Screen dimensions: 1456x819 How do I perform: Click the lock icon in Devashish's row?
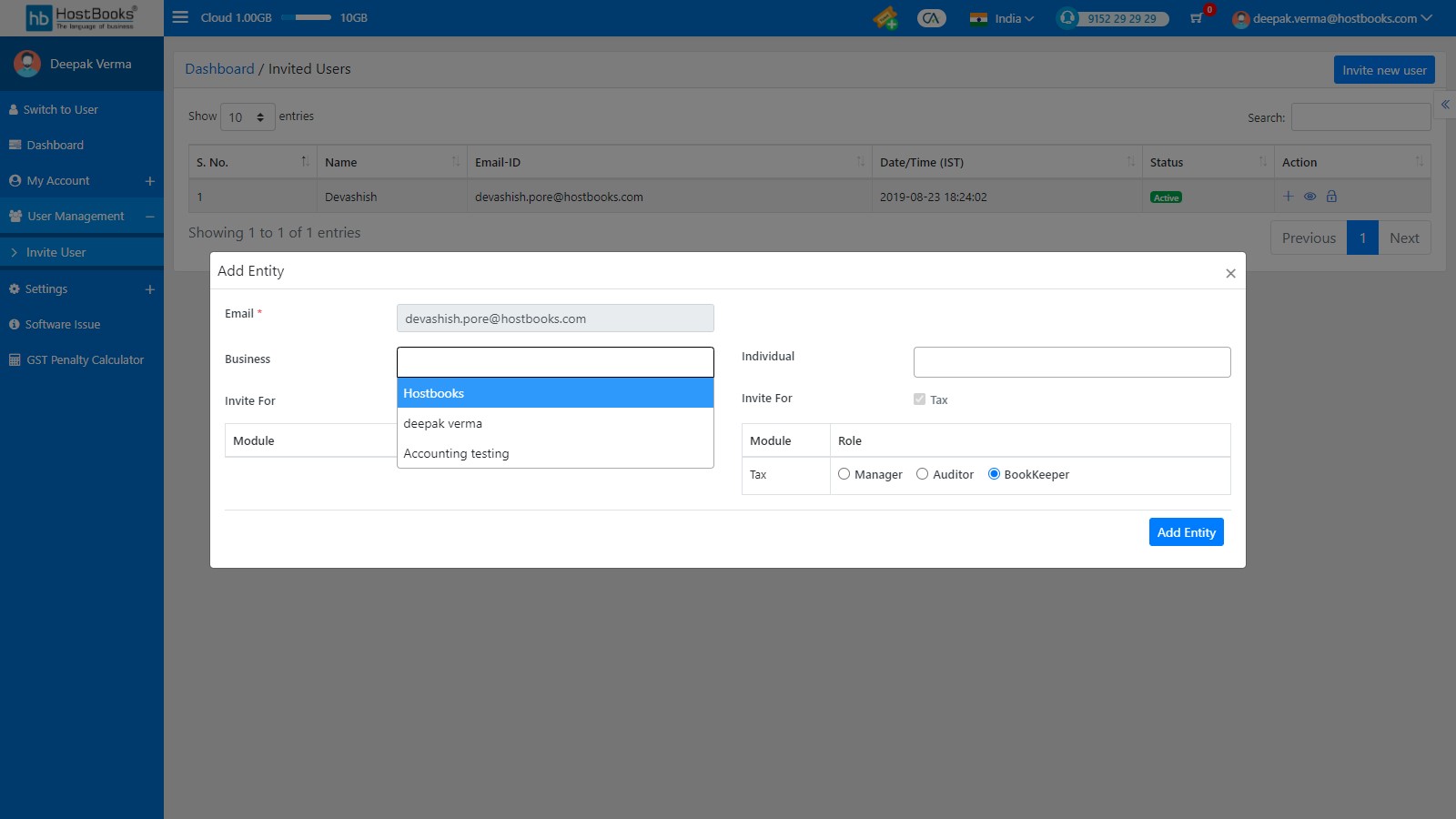click(x=1331, y=197)
